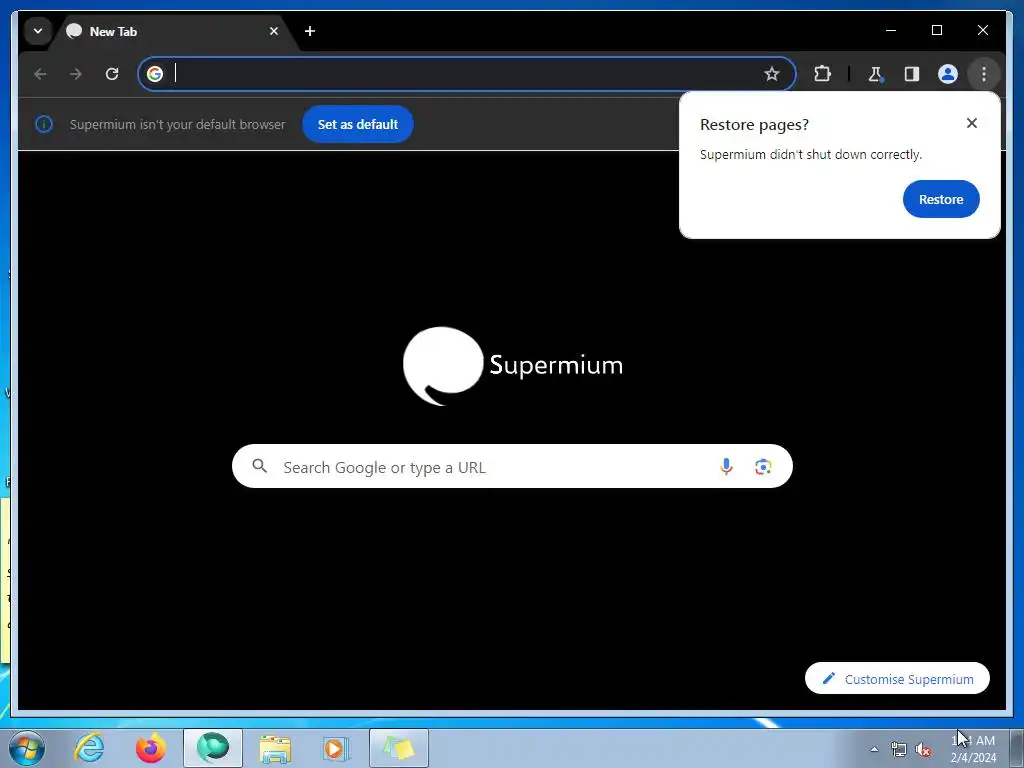The height and width of the screenshot is (768, 1024).
Task: Maximize the Supermium window
Action: pos(936,30)
